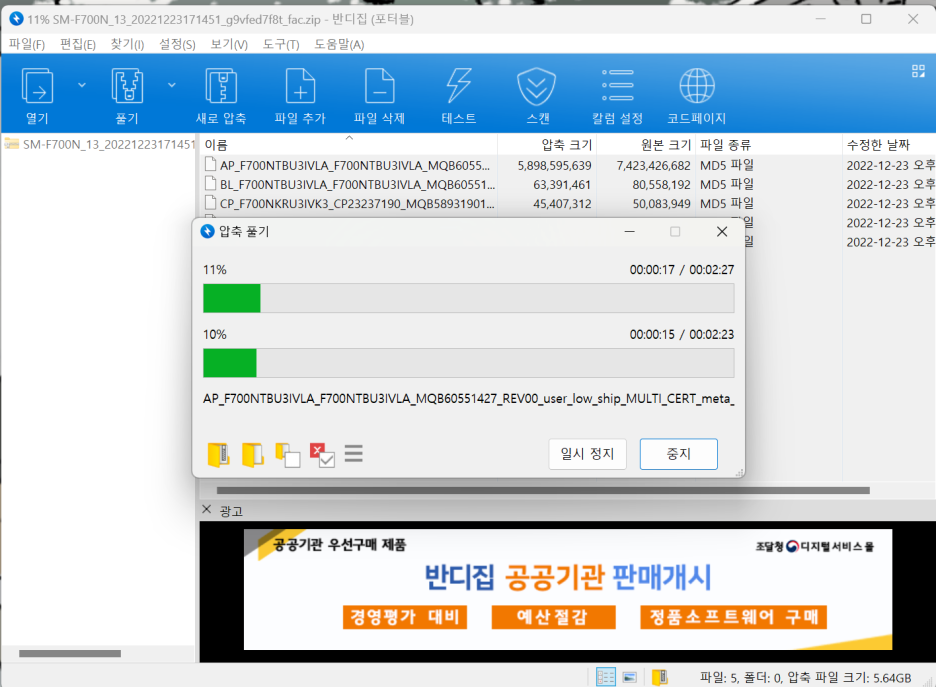The height and width of the screenshot is (687, 936).
Task: Open the 편집(E) menu
Action: [x=78, y=44]
